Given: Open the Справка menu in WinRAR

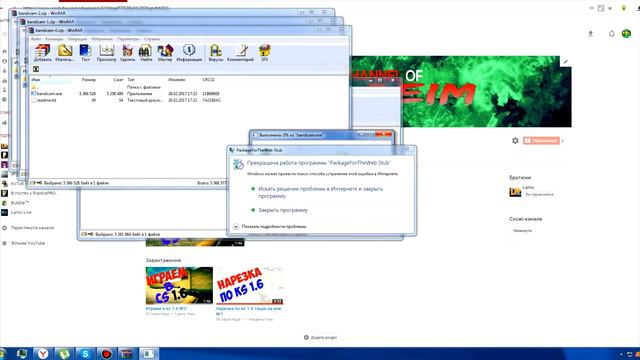Looking at the screenshot, I should click(x=152, y=39).
